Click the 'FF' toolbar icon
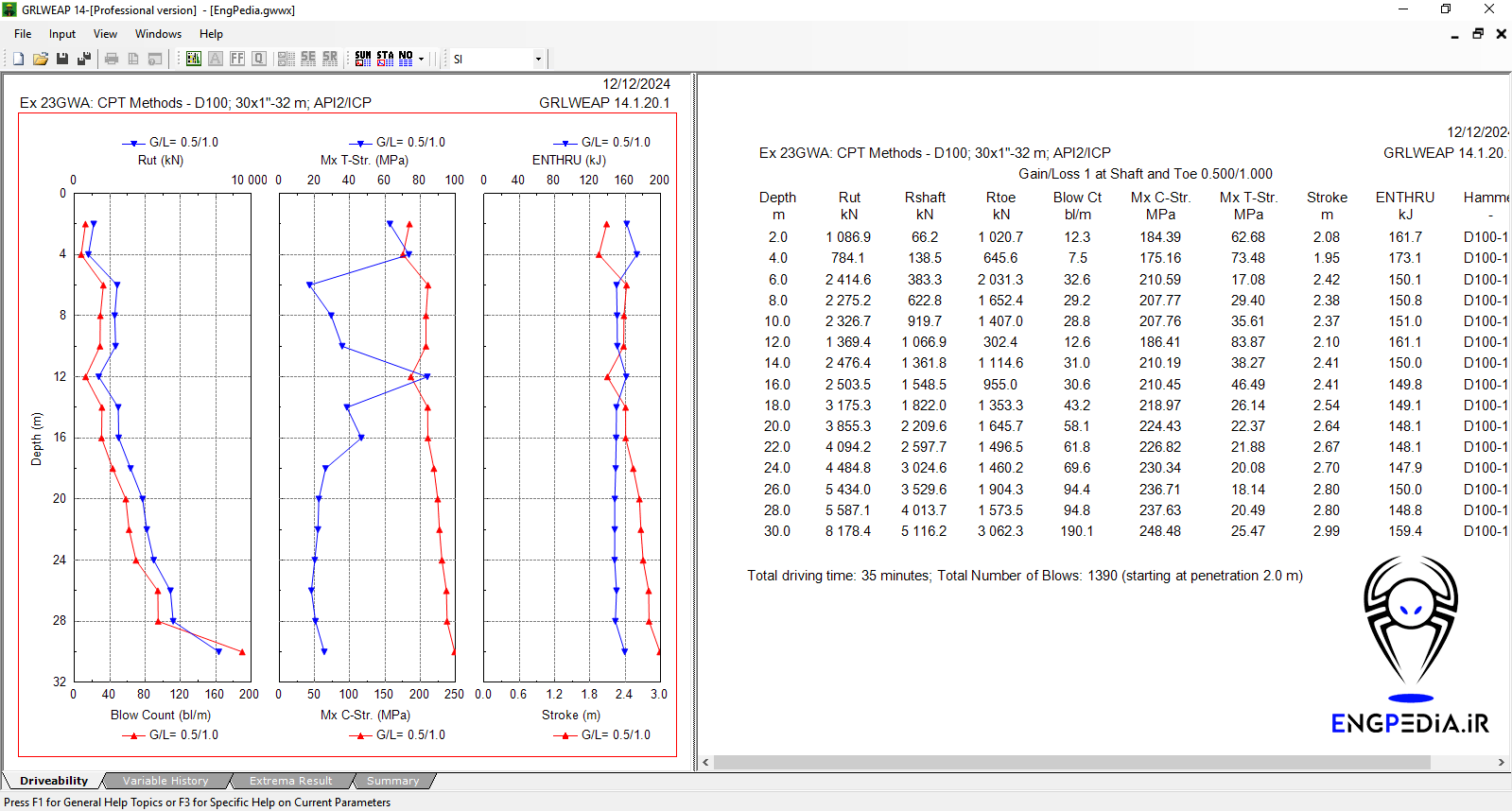 click(x=237, y=59)
